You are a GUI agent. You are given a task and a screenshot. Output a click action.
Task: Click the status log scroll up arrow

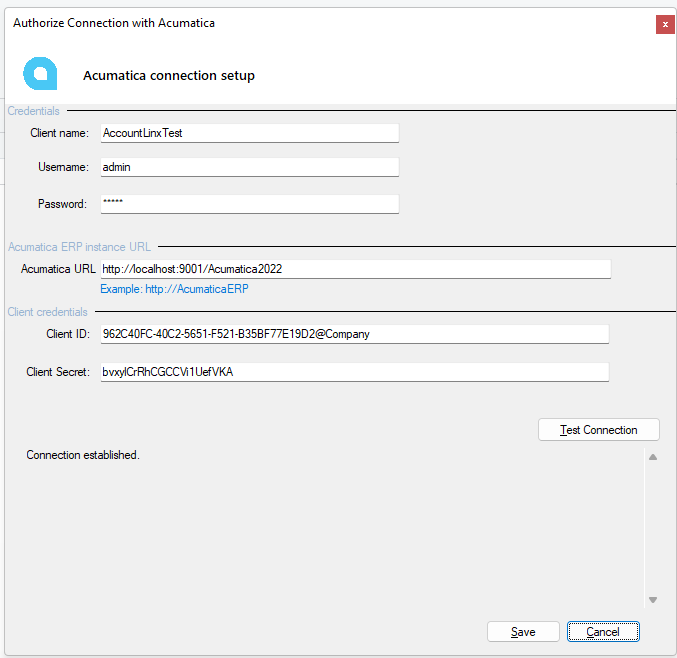(653, 457)
